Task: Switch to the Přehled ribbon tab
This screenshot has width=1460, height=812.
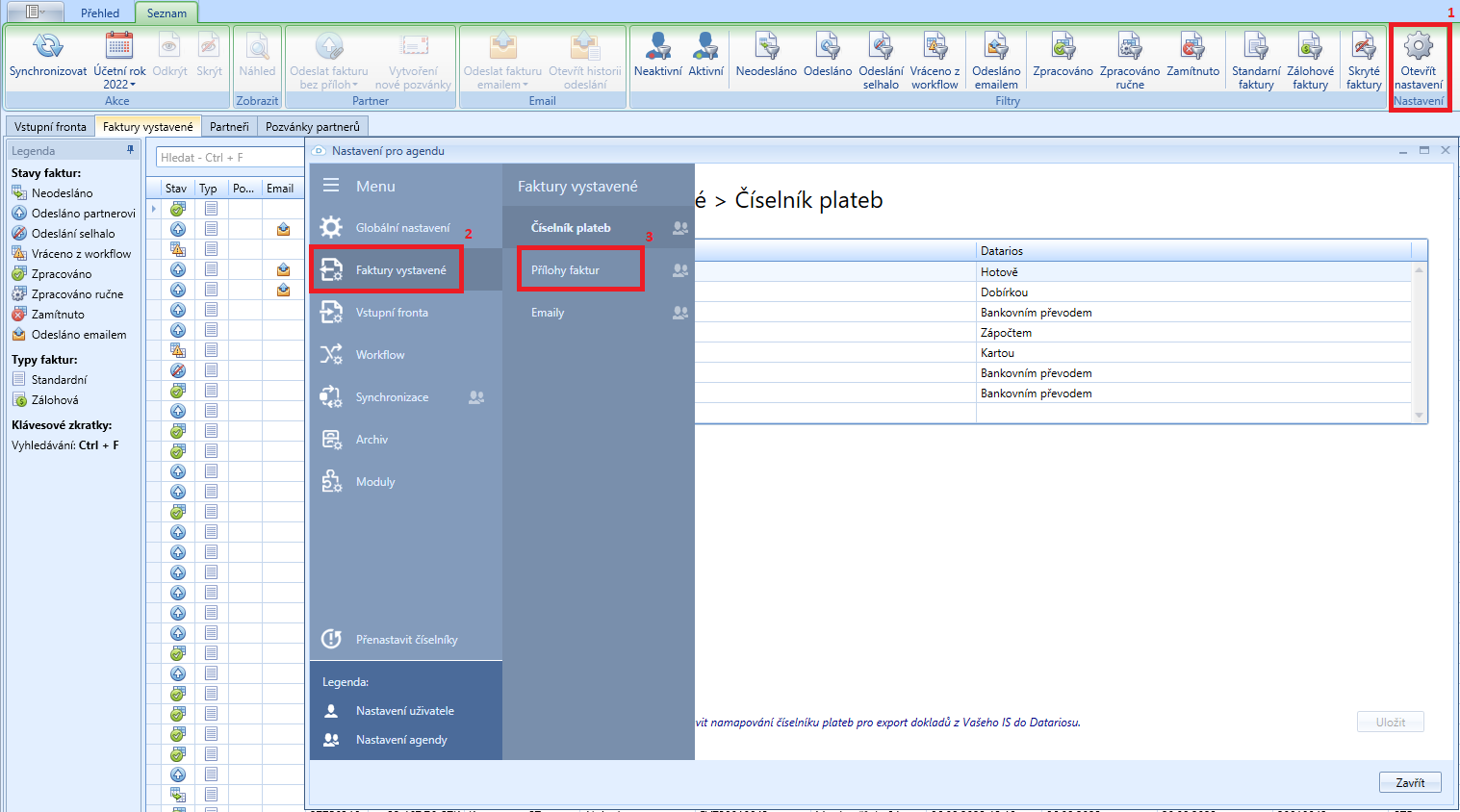Action: click(x=100, y=13)
